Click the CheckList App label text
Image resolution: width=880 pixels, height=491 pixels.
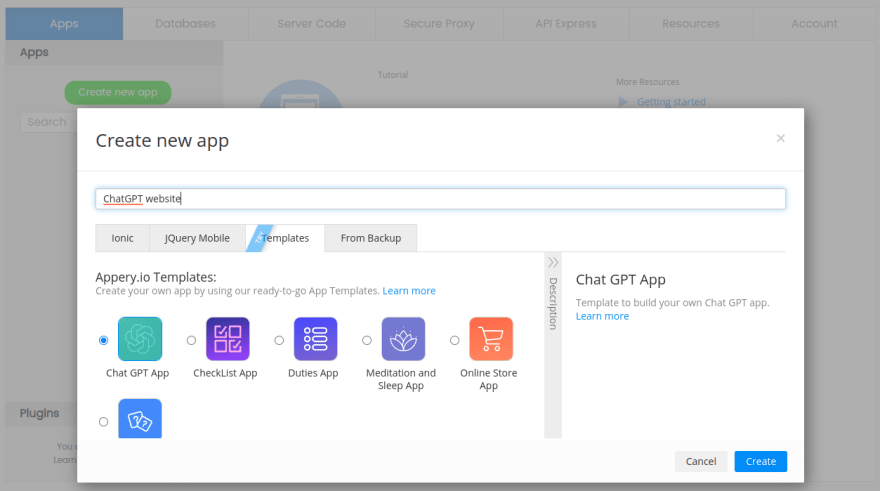(225, 373)
